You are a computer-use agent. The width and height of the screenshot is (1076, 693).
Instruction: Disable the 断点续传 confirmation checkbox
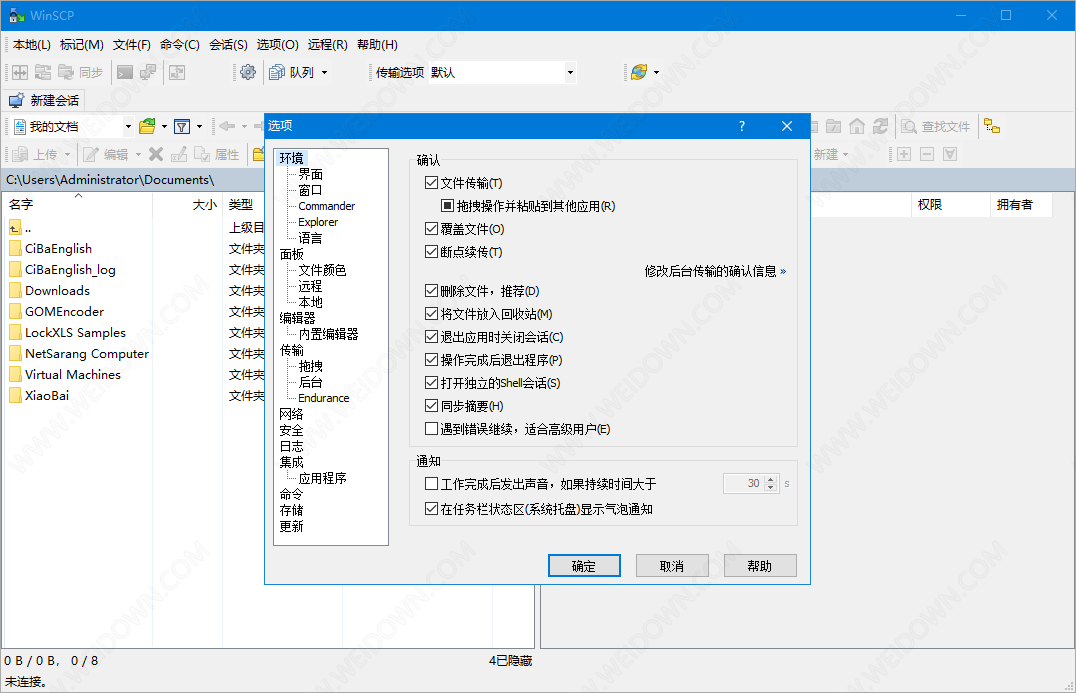432,252
